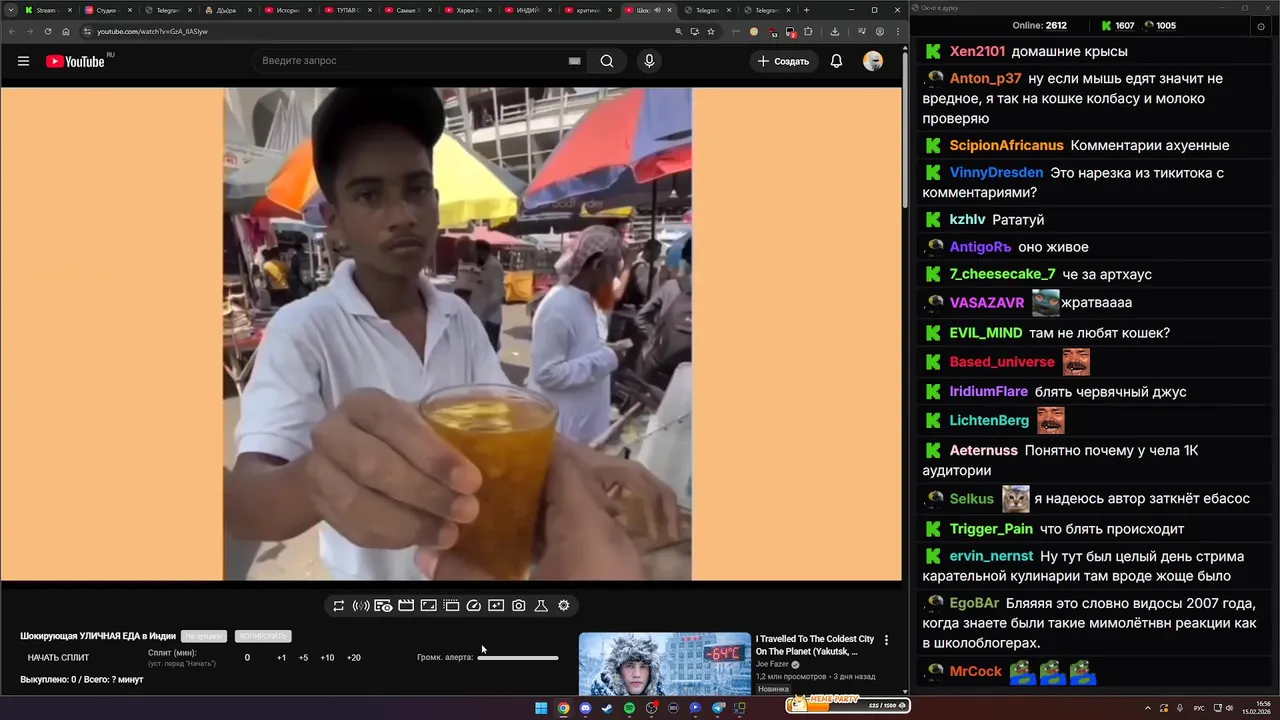Go to the YouTube home logo
This screenshot has width=1280, height=720.
click(75, 61)
